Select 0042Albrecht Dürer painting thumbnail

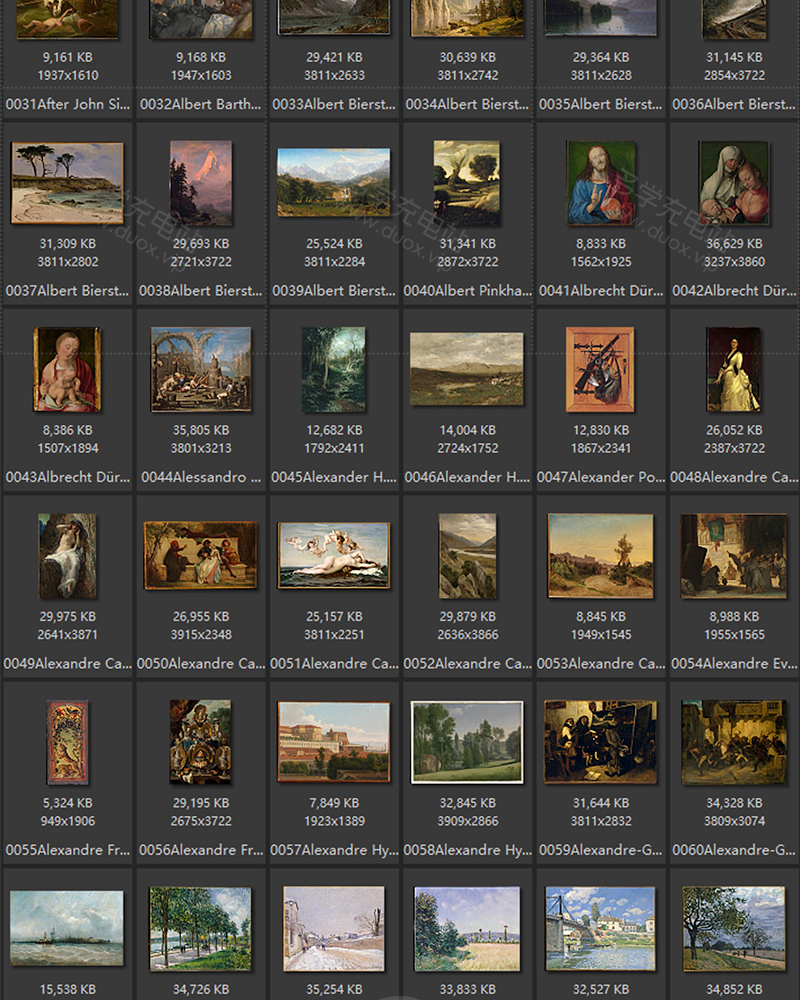click(733, 182)
